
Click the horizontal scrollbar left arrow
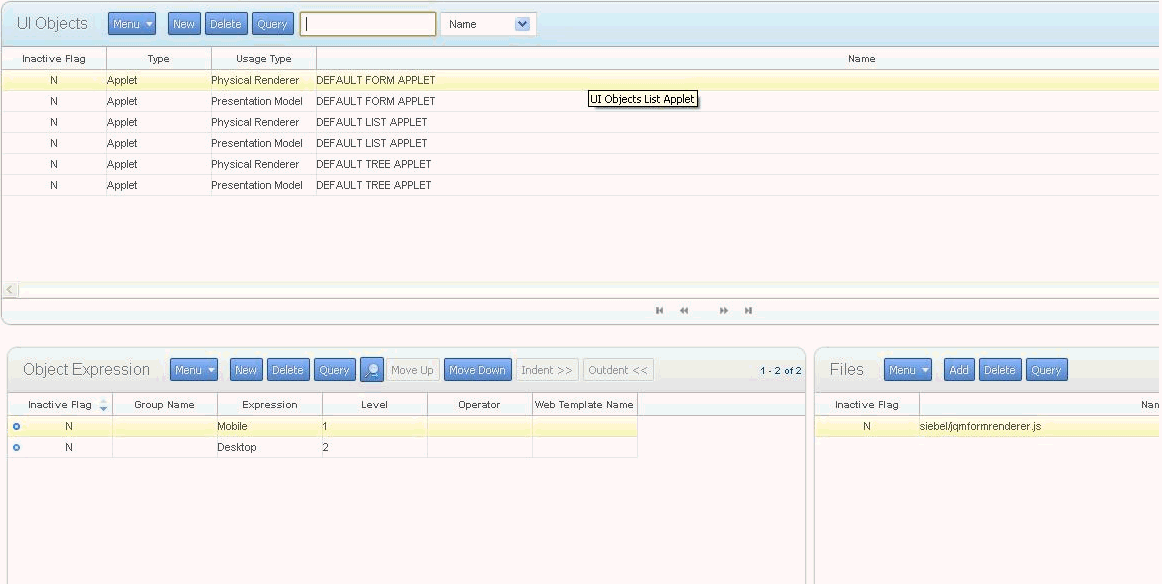point(10,290)
